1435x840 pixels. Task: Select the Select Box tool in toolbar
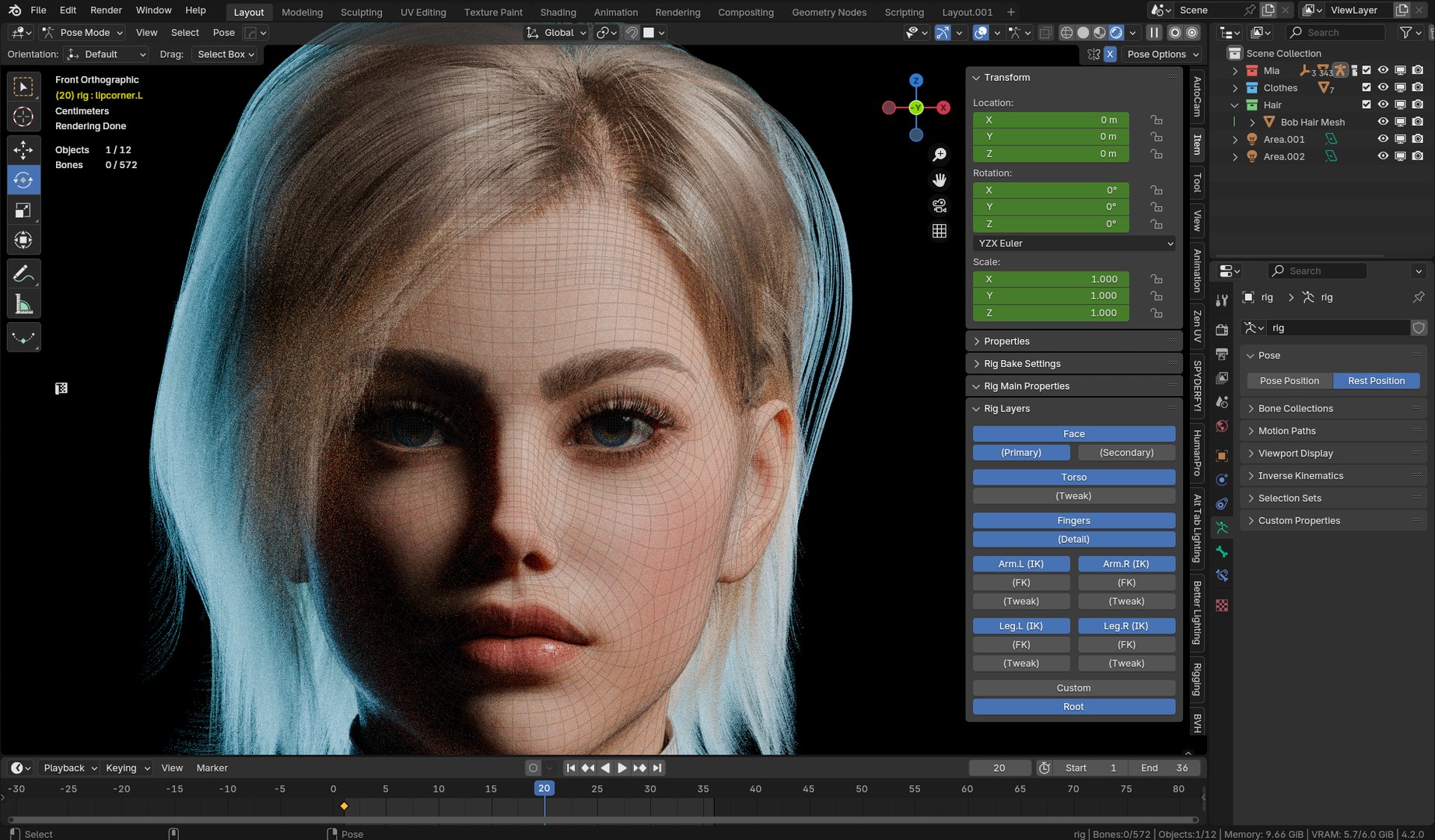(23, 86)
